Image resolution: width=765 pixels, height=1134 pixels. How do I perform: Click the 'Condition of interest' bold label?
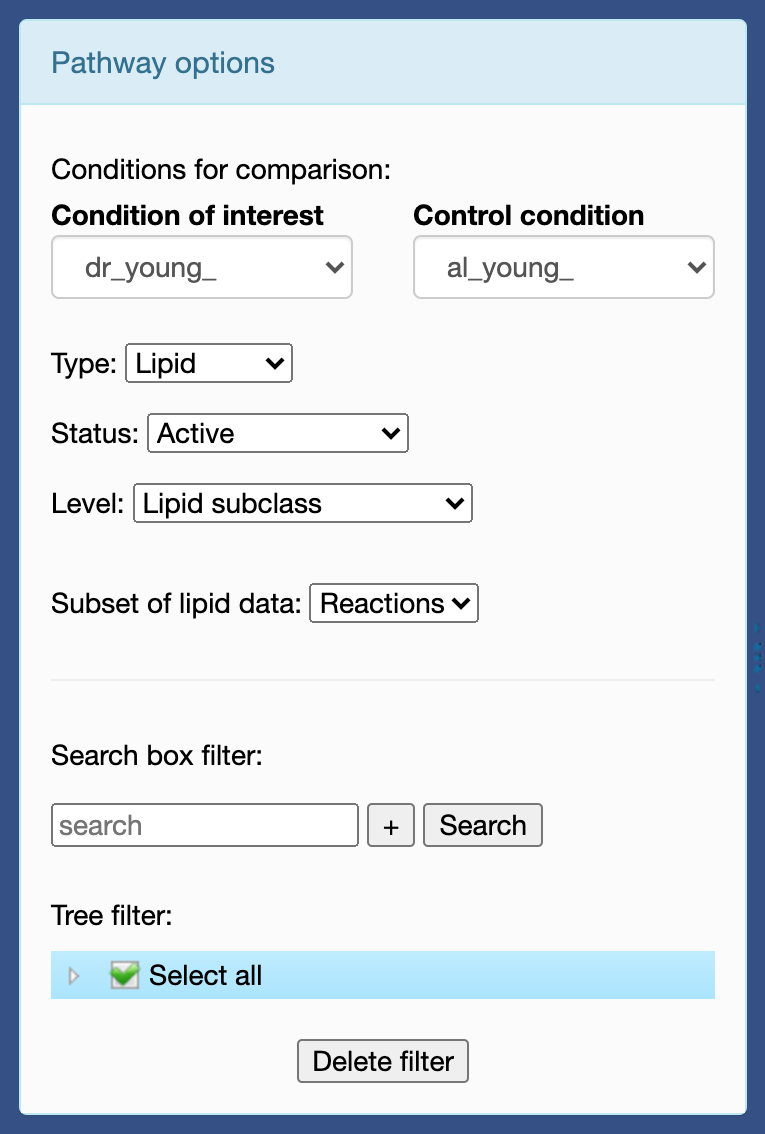pyautogui.click(x=187, y=216)
